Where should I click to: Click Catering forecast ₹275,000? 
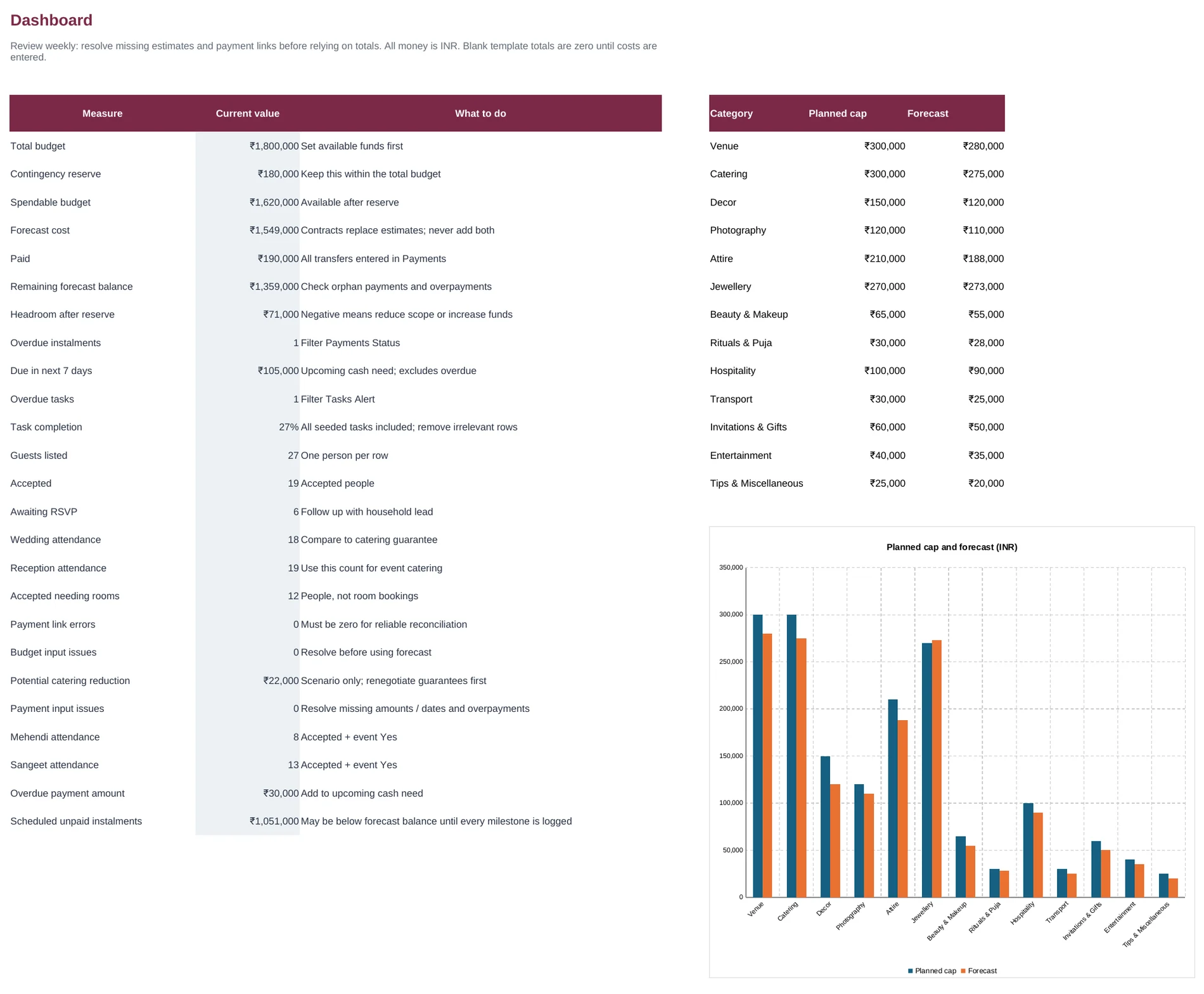tap(983, 174)
